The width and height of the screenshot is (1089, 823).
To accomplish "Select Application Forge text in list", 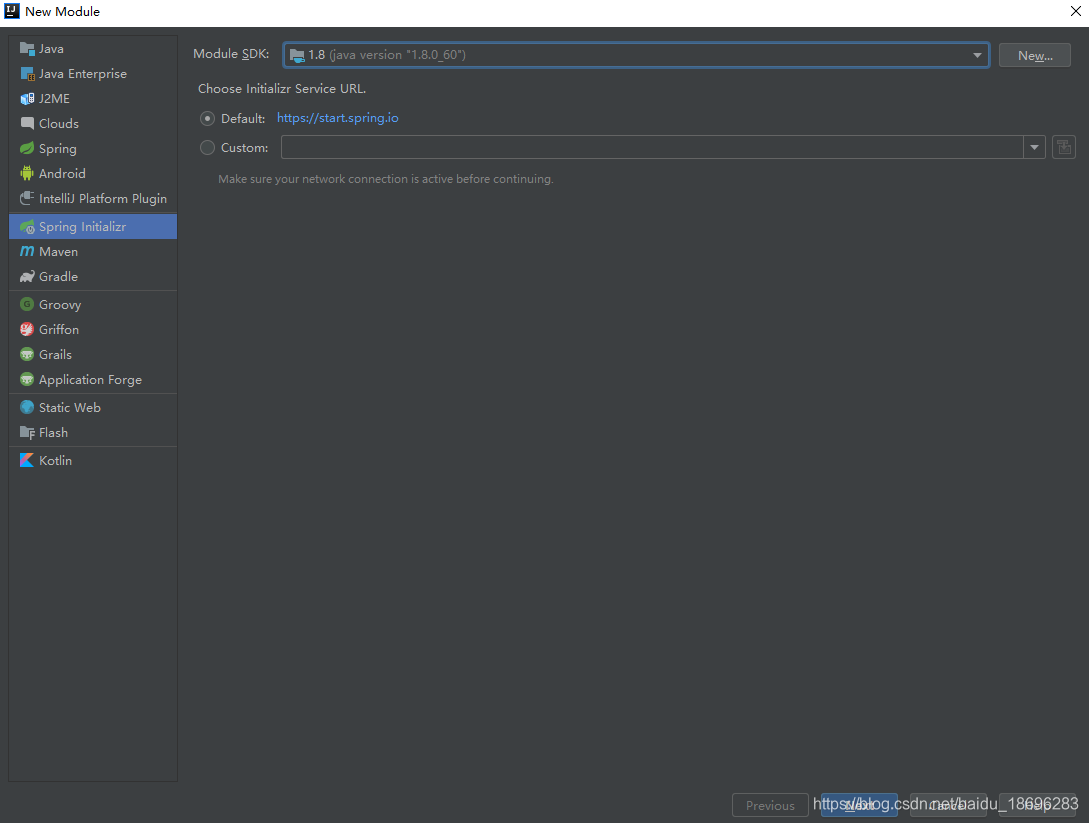I will [x=90, y=380].
